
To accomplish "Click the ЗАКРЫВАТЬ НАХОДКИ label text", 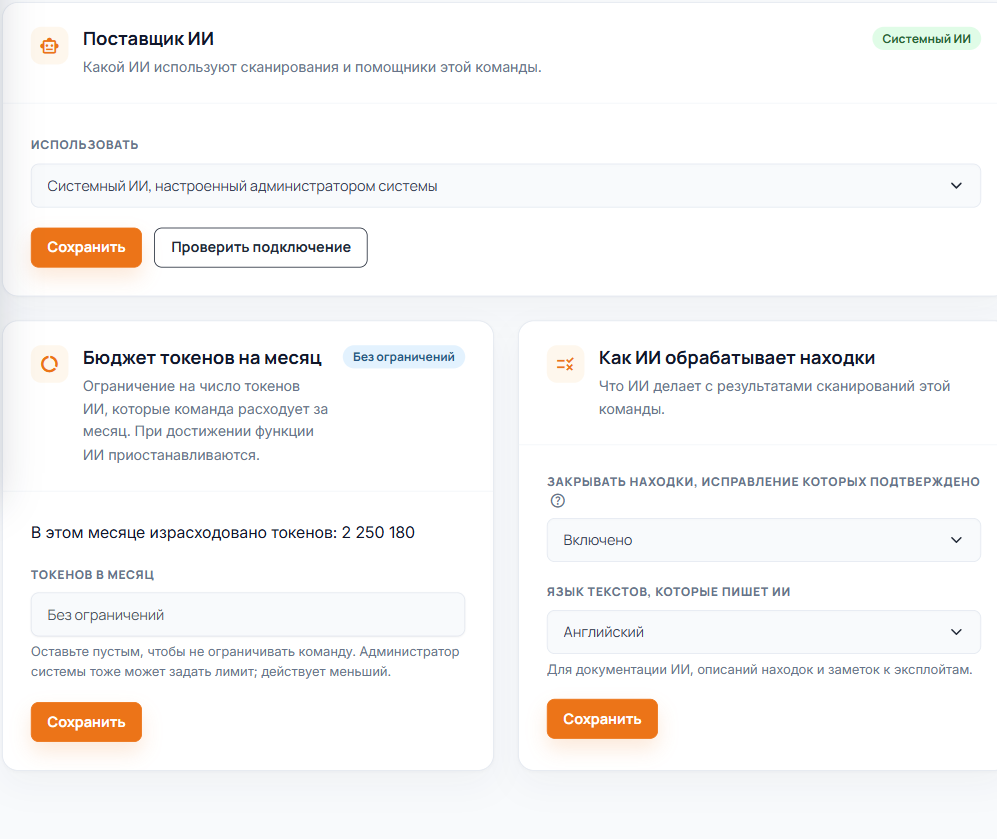I will [763, 482].
